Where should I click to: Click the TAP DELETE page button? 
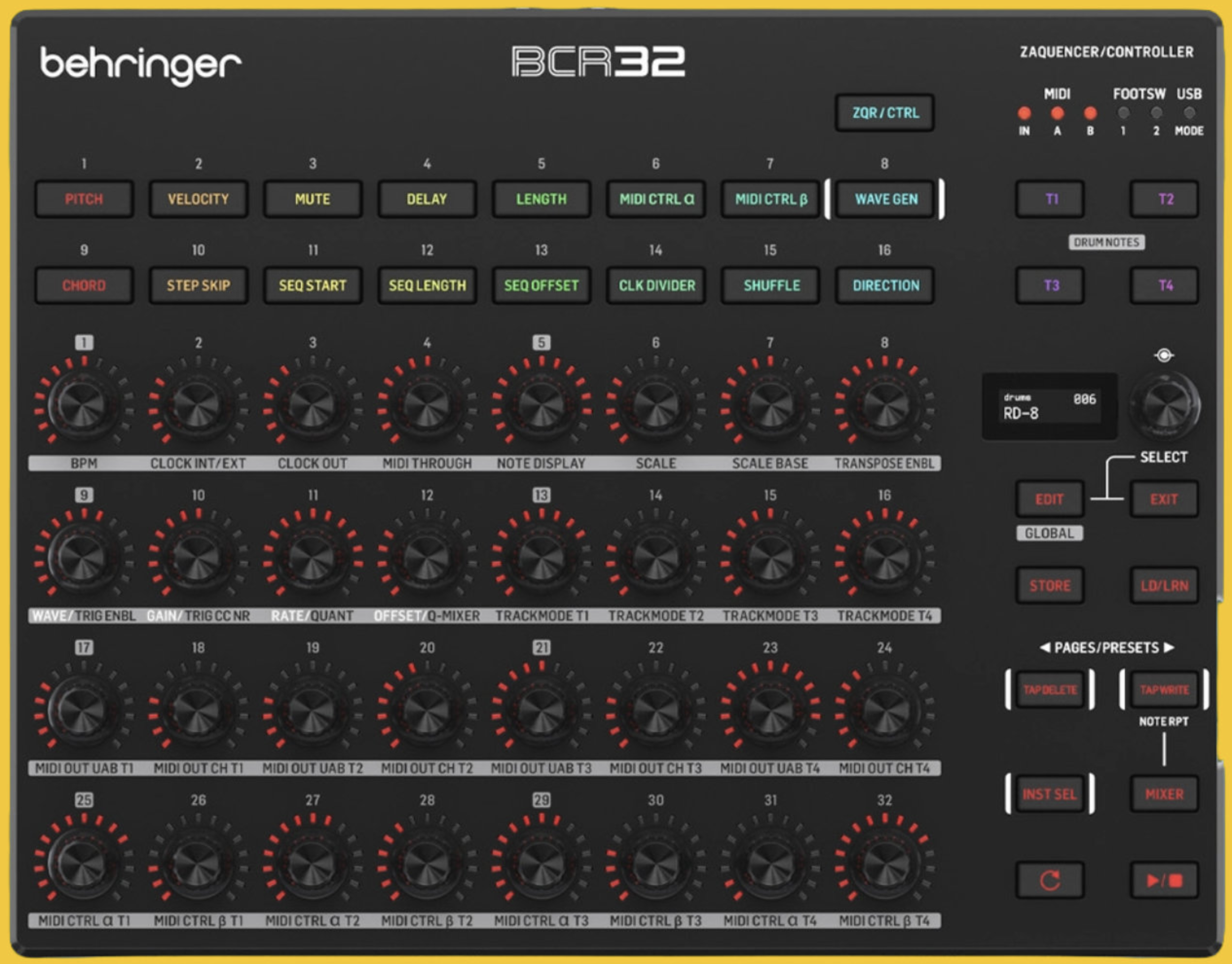1050,690
